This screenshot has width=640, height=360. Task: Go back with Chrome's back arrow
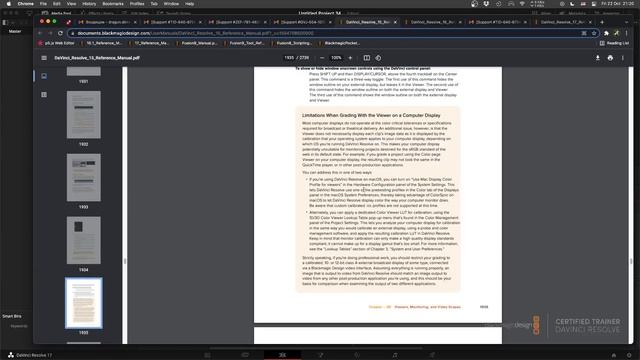[40, 33]
